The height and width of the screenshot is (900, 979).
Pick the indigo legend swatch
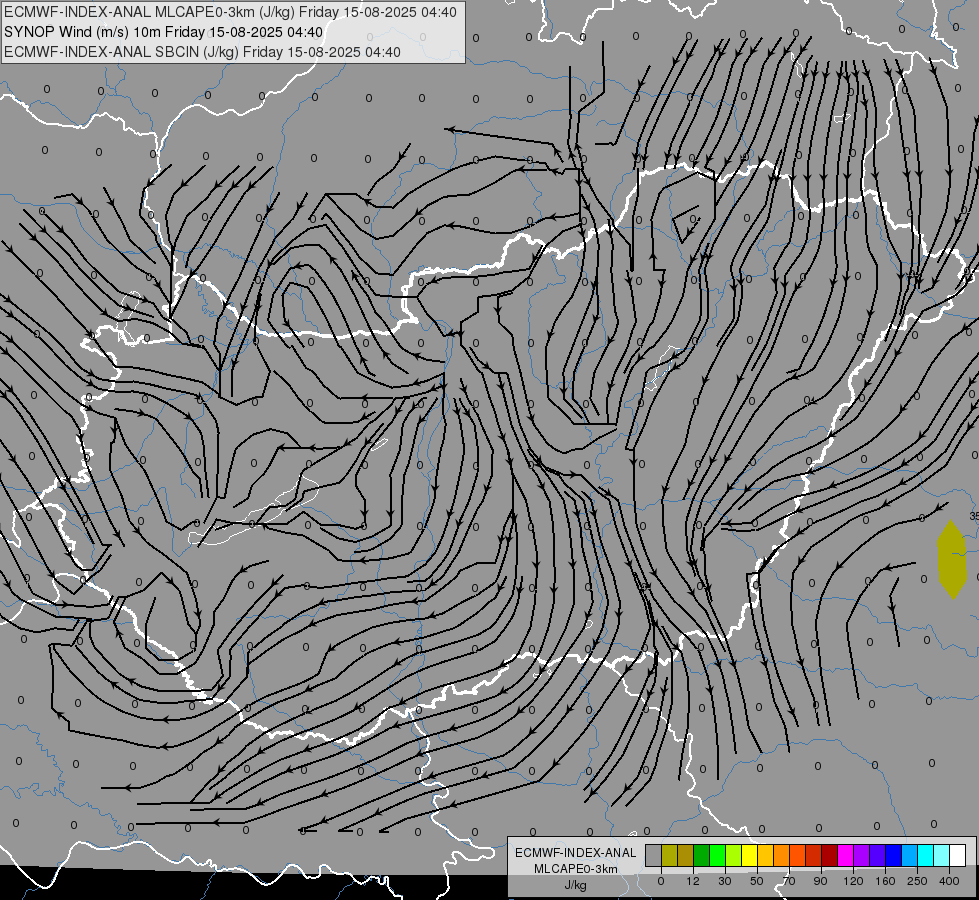pyautogui.click(x=878, y=855)
